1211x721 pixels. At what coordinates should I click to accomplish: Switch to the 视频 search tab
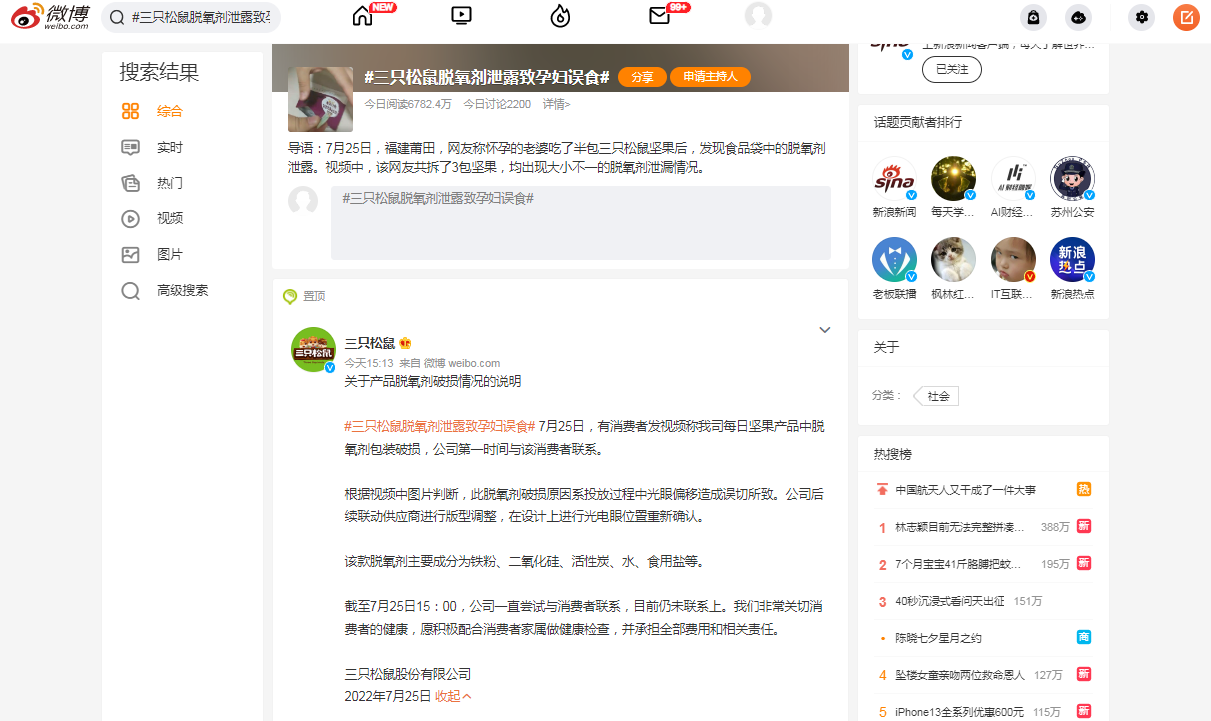[x=170, y=218]
